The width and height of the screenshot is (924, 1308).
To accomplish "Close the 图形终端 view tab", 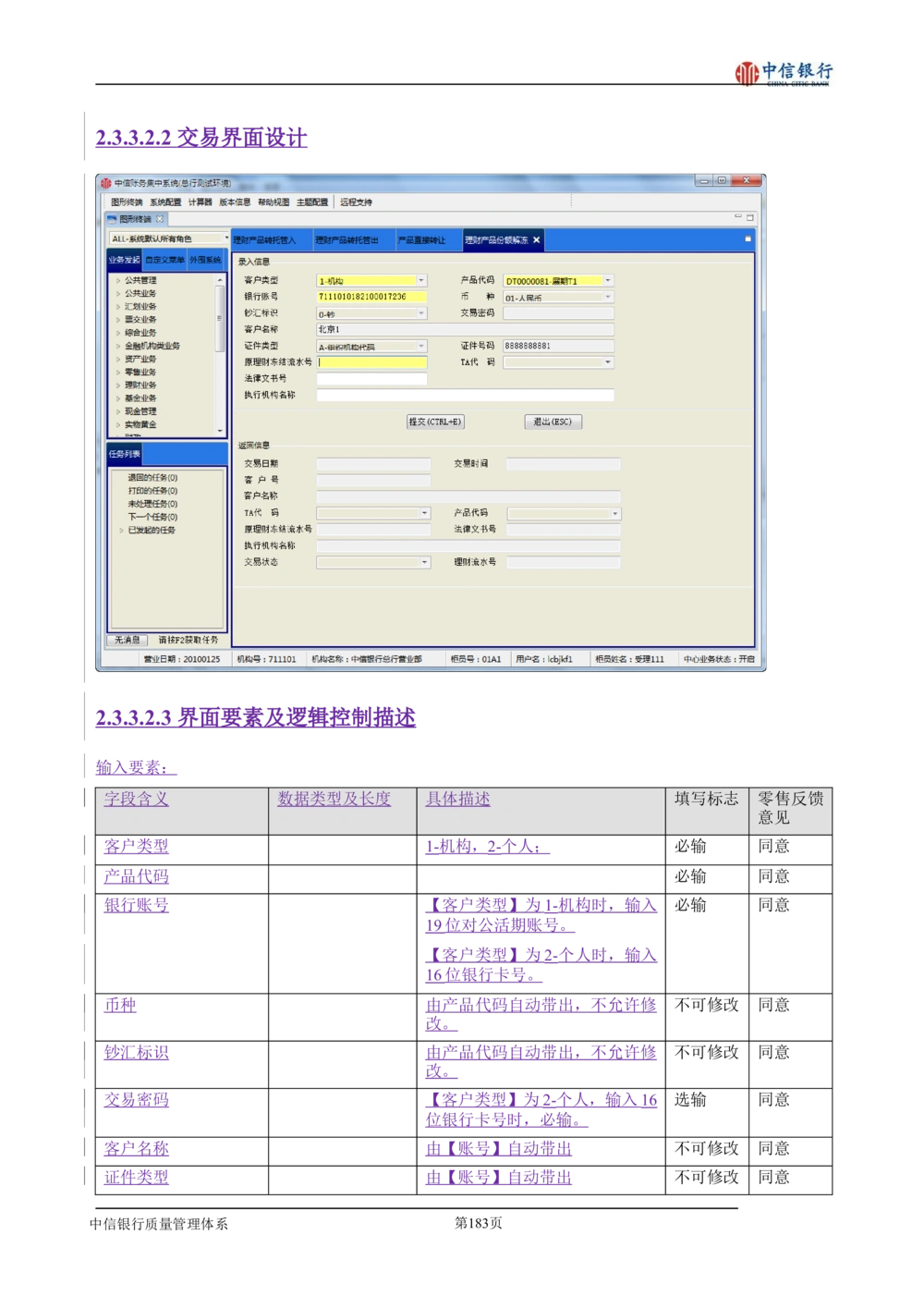I will click(x=160, y=219).
